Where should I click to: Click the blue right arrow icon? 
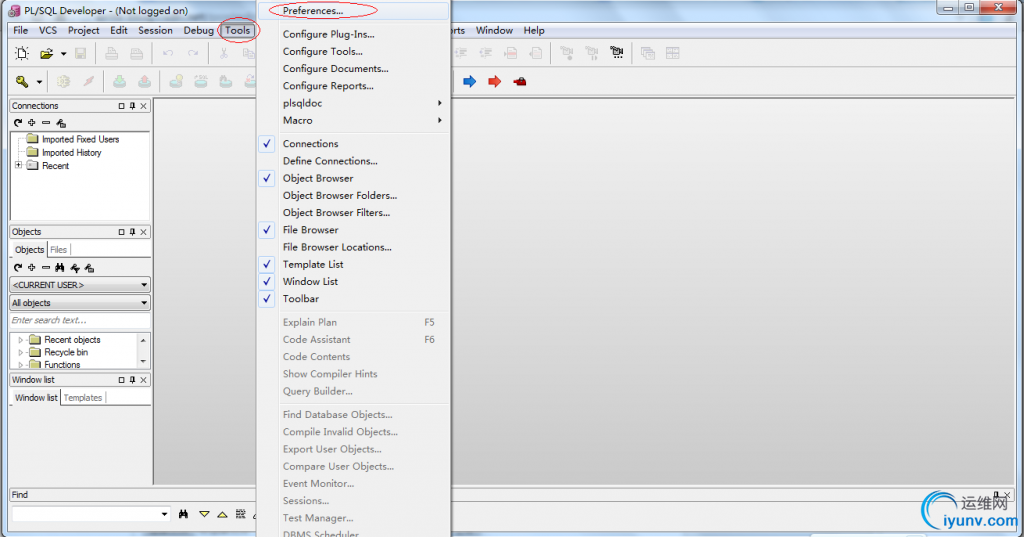470,82
